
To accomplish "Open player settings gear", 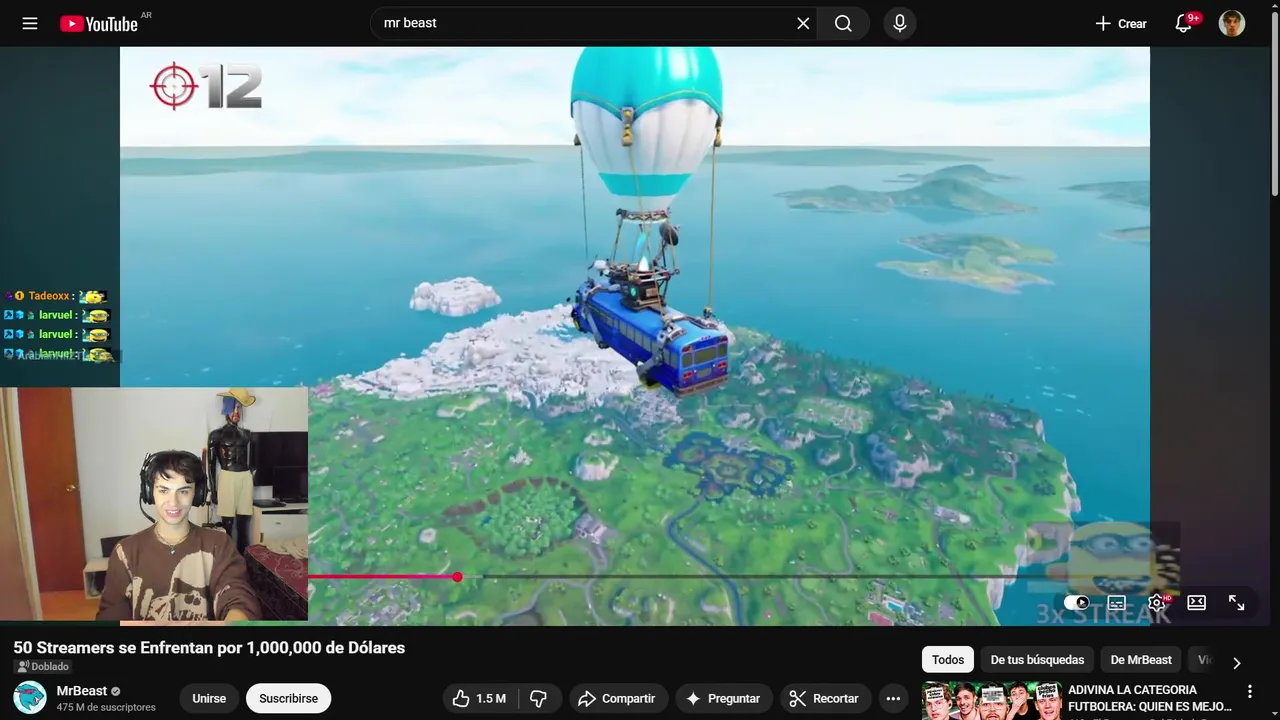I will pos(1157,602).
